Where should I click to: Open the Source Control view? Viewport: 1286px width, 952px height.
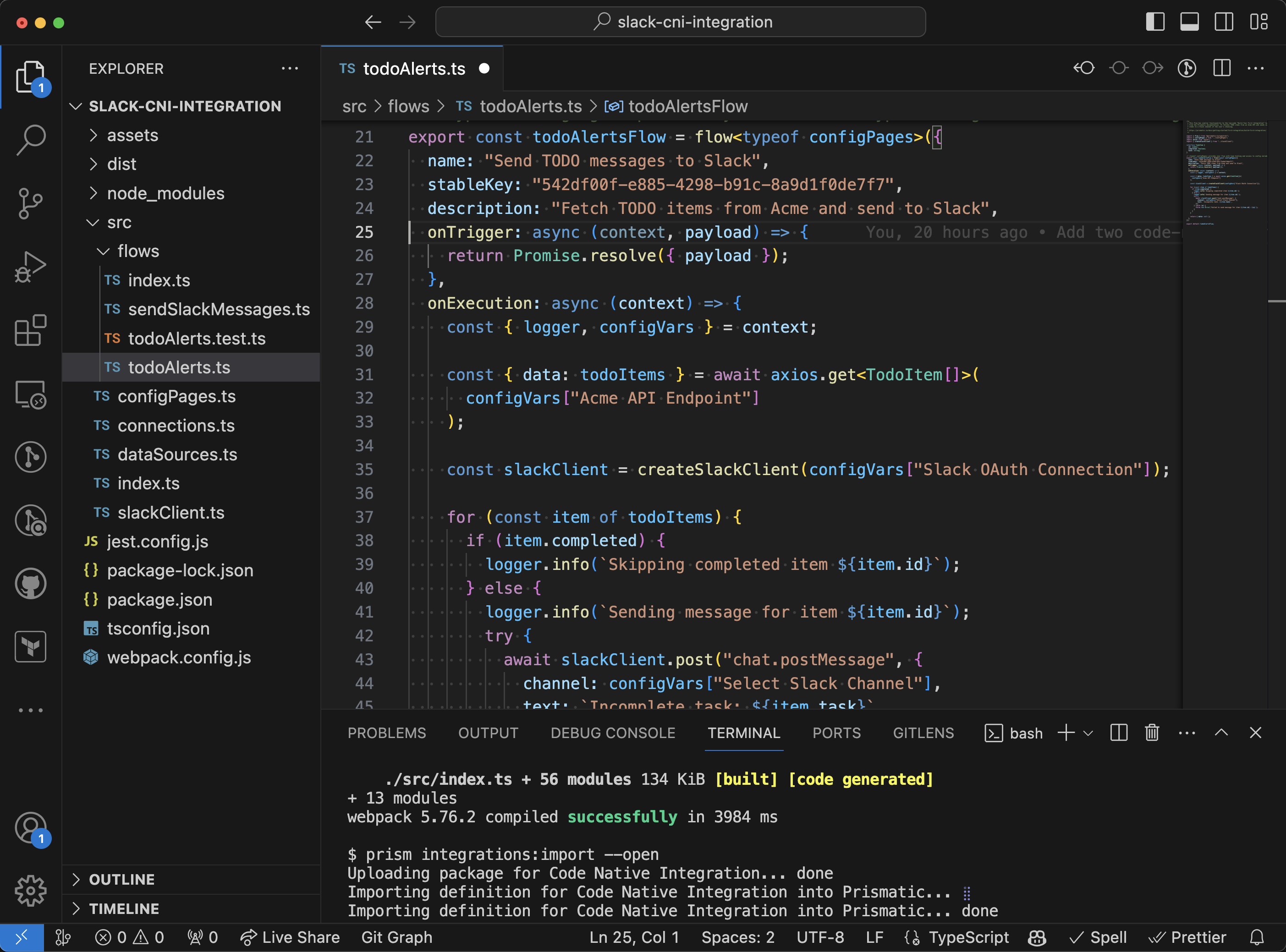coord(31,203)
